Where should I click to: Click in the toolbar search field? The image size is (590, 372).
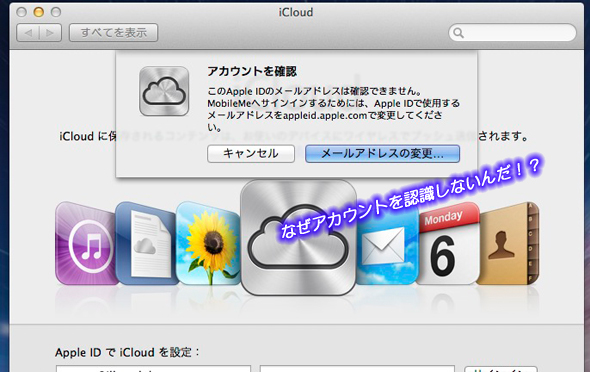(x=512, y=33)
